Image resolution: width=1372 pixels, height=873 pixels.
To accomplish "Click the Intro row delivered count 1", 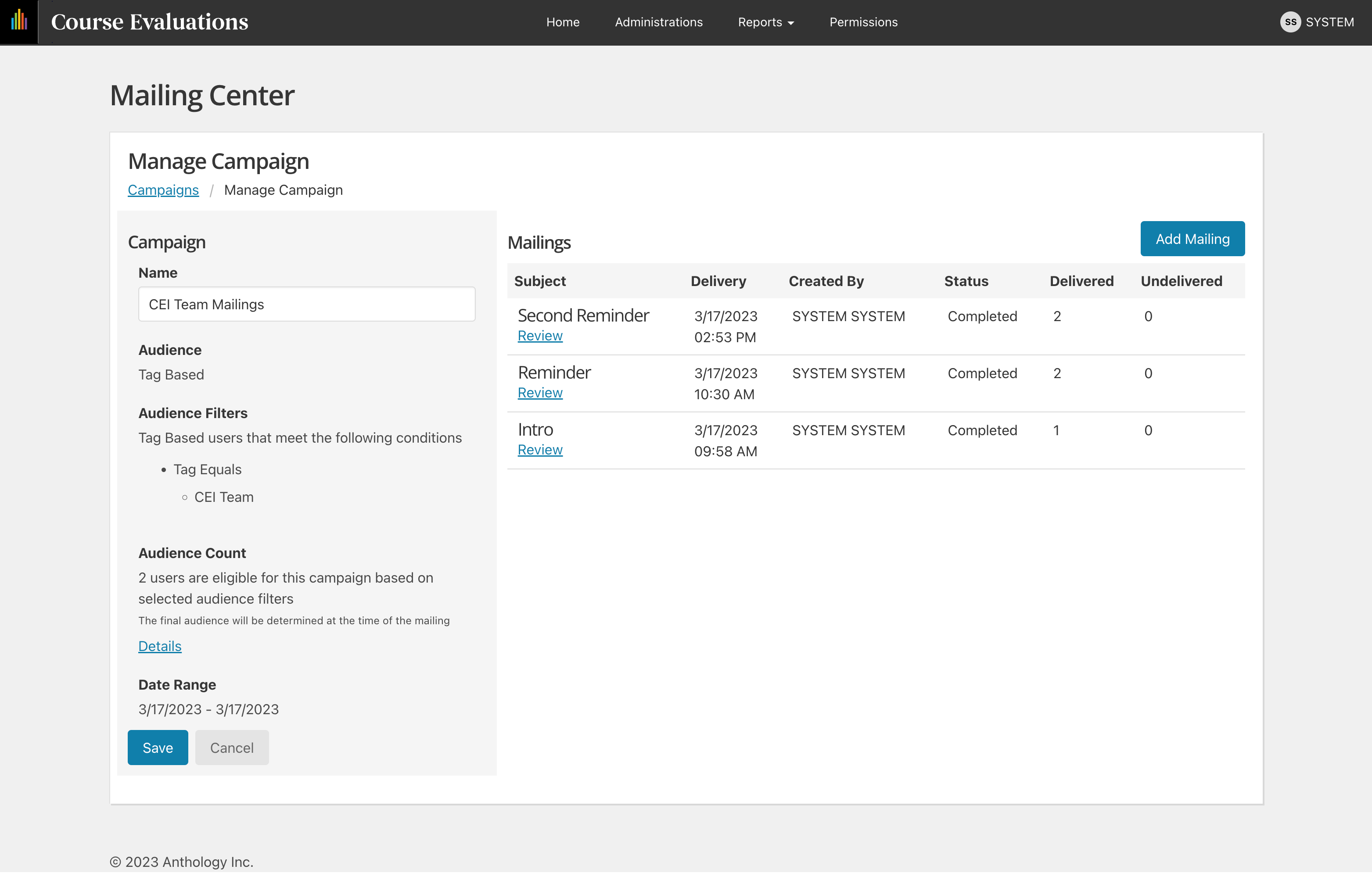I will coord(1056,430).
